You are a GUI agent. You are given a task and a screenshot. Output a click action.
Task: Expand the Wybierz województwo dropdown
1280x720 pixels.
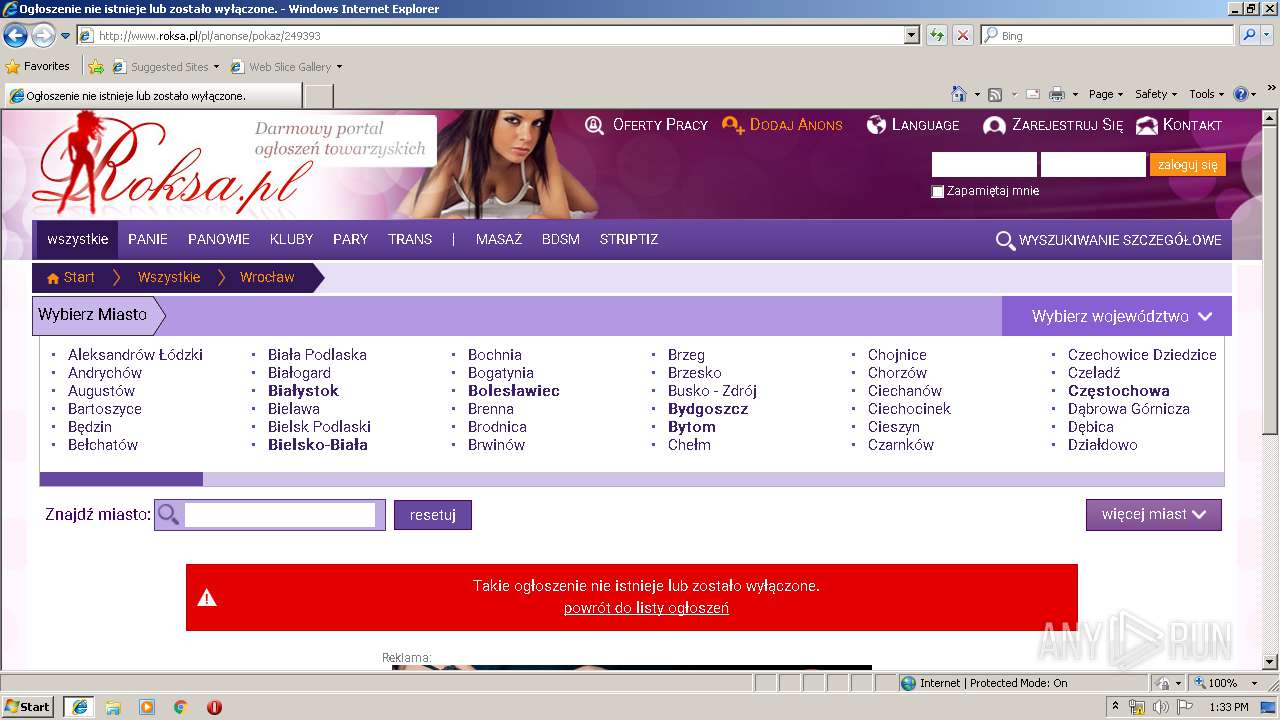(x=1117, y=316)
